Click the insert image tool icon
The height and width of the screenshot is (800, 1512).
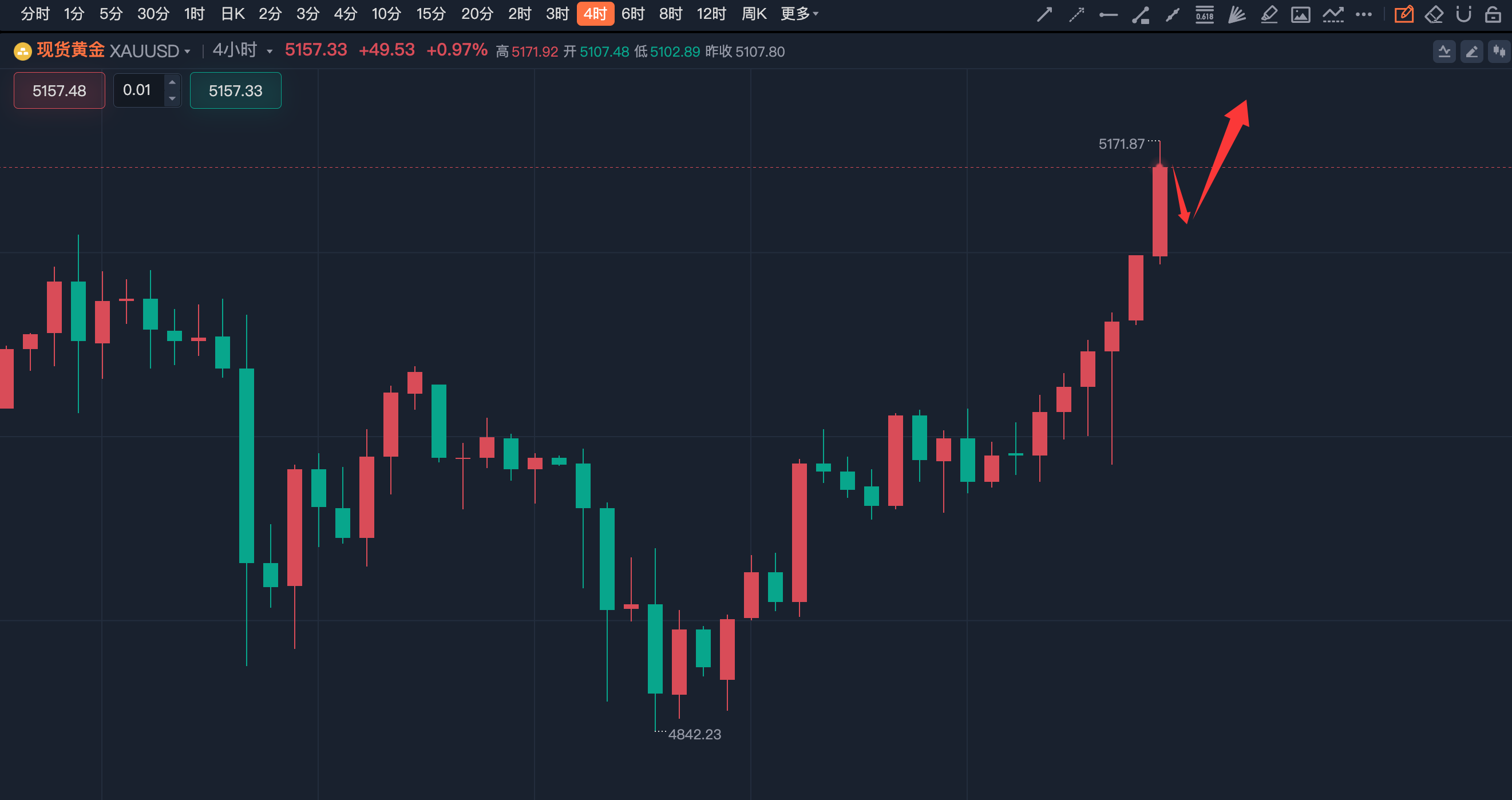[x=1301, y=14]
